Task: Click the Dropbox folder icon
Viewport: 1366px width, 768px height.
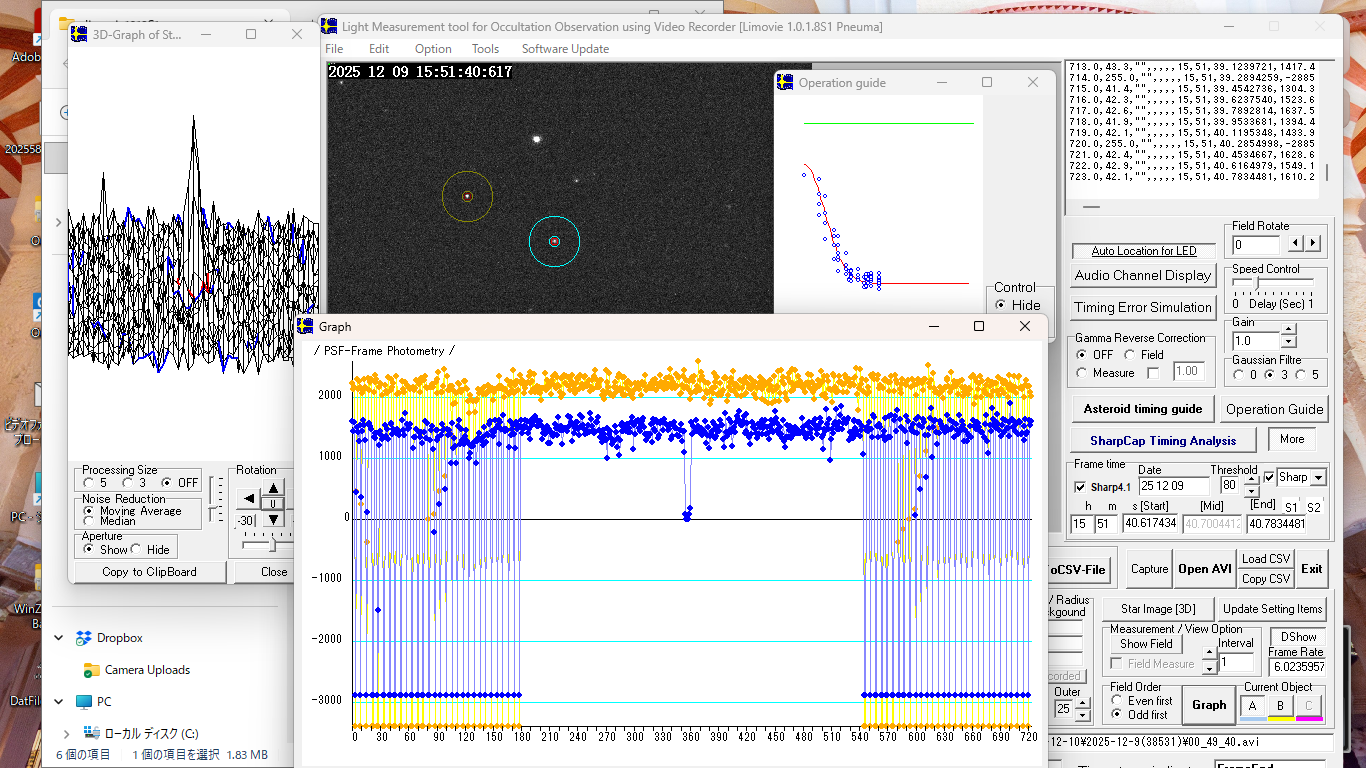Action: [83, 638]
